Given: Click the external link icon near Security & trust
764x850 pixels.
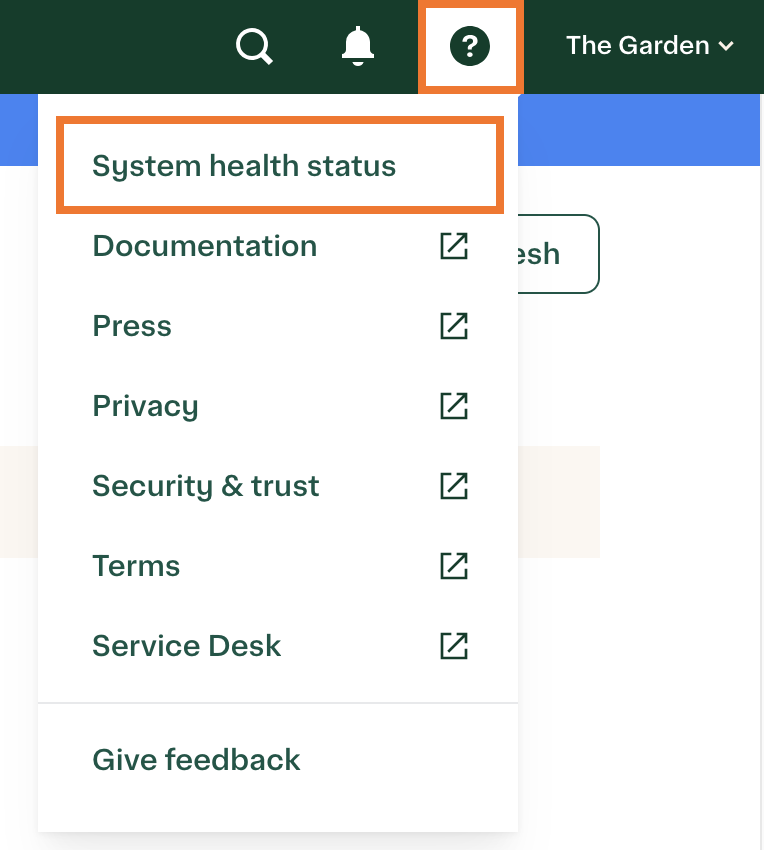Looking at the screenshot, I should 454,486.
